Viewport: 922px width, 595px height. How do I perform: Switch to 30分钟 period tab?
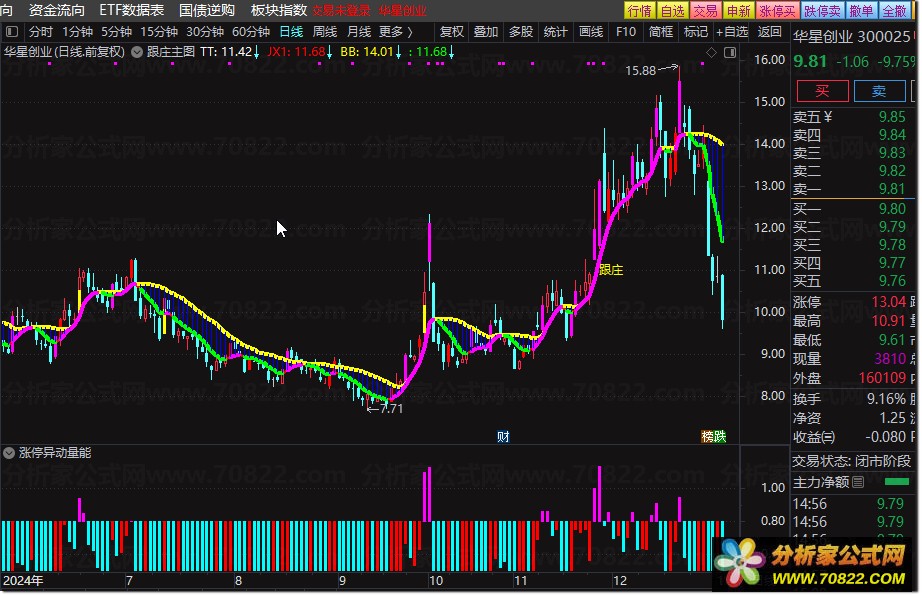tap(205, 32)
